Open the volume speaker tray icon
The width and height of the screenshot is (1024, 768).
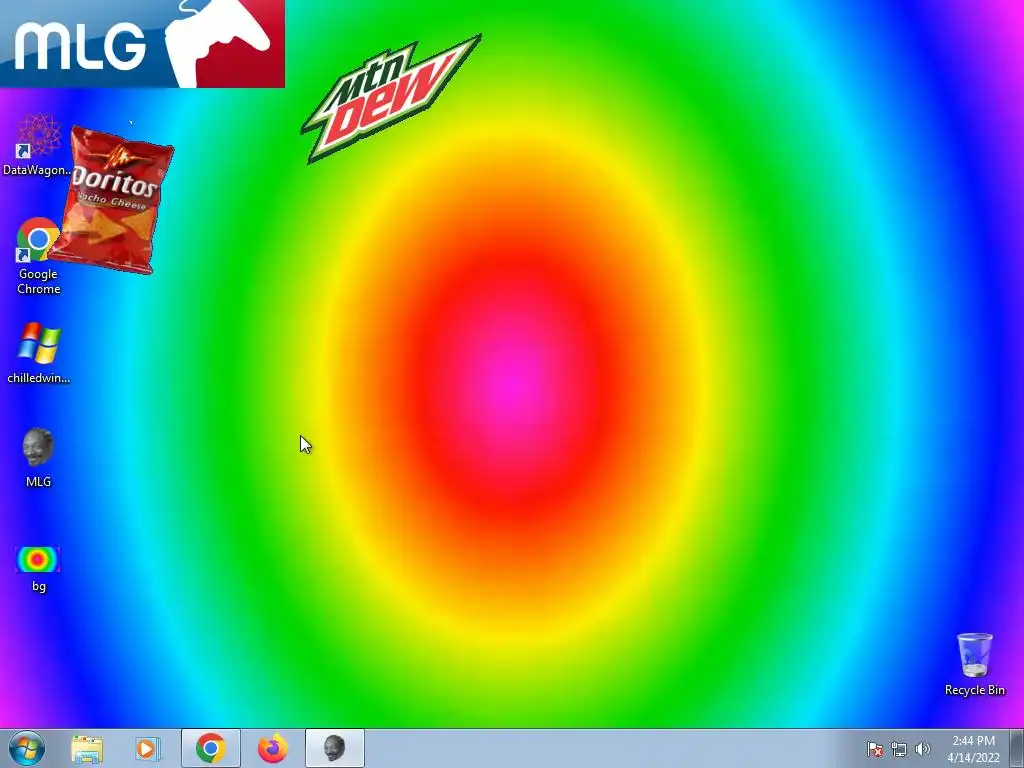pyautogui.click(x=922, y=749)
